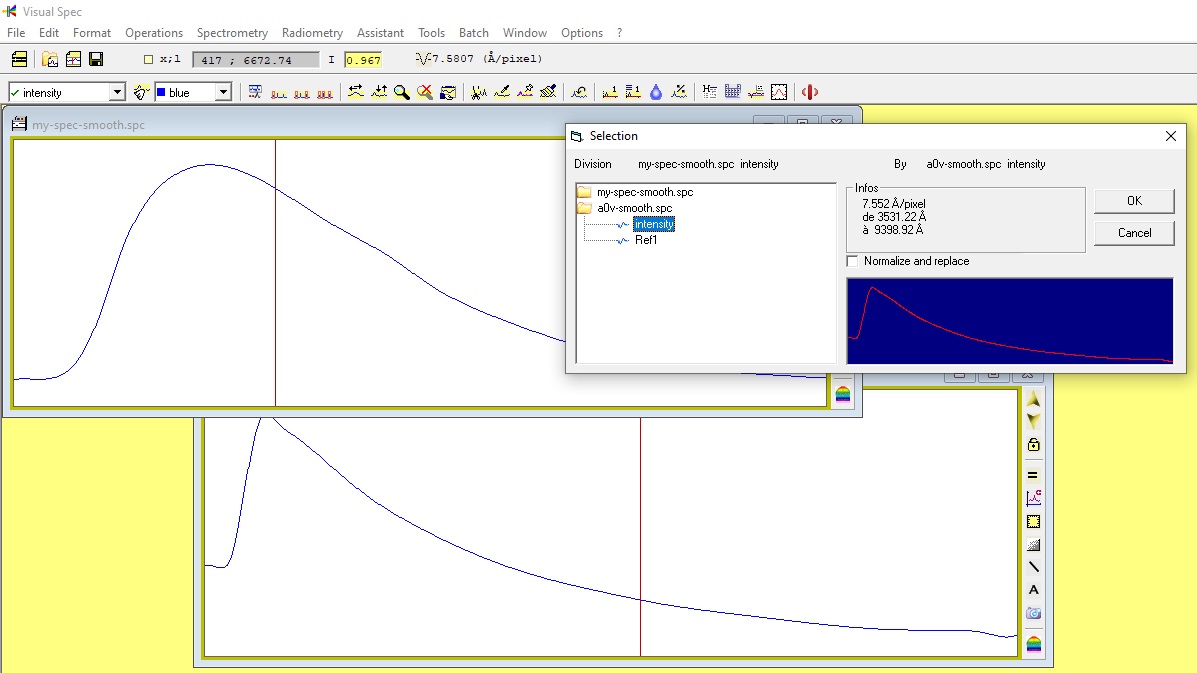Viewport: 1197px width, 673px height.
Task: Confirm the selection with OK
Action: 1134,201
